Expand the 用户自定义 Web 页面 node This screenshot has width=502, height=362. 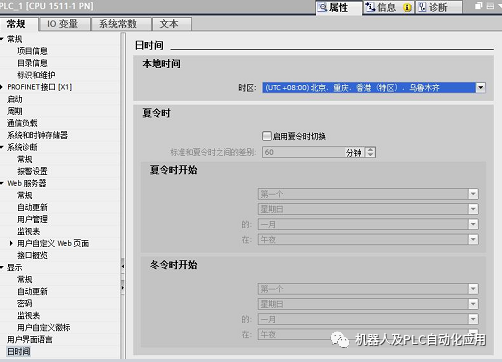[11, 243]
